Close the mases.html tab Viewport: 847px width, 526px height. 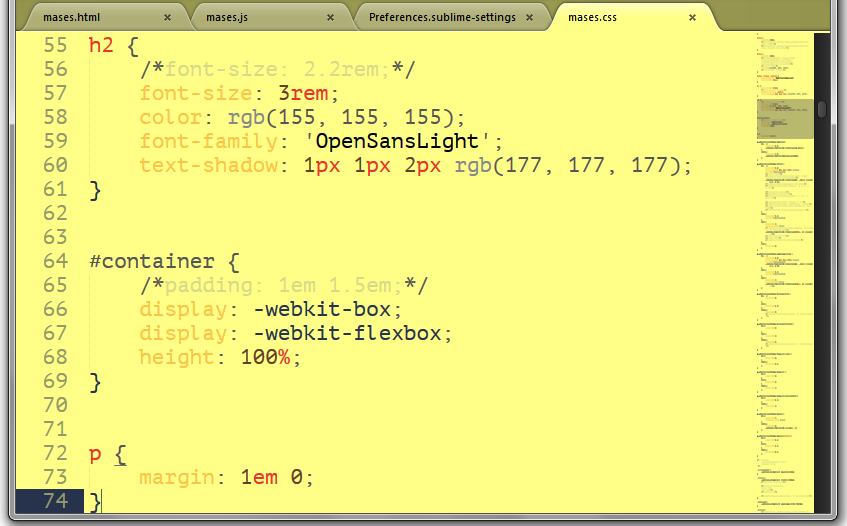(167, 17)
